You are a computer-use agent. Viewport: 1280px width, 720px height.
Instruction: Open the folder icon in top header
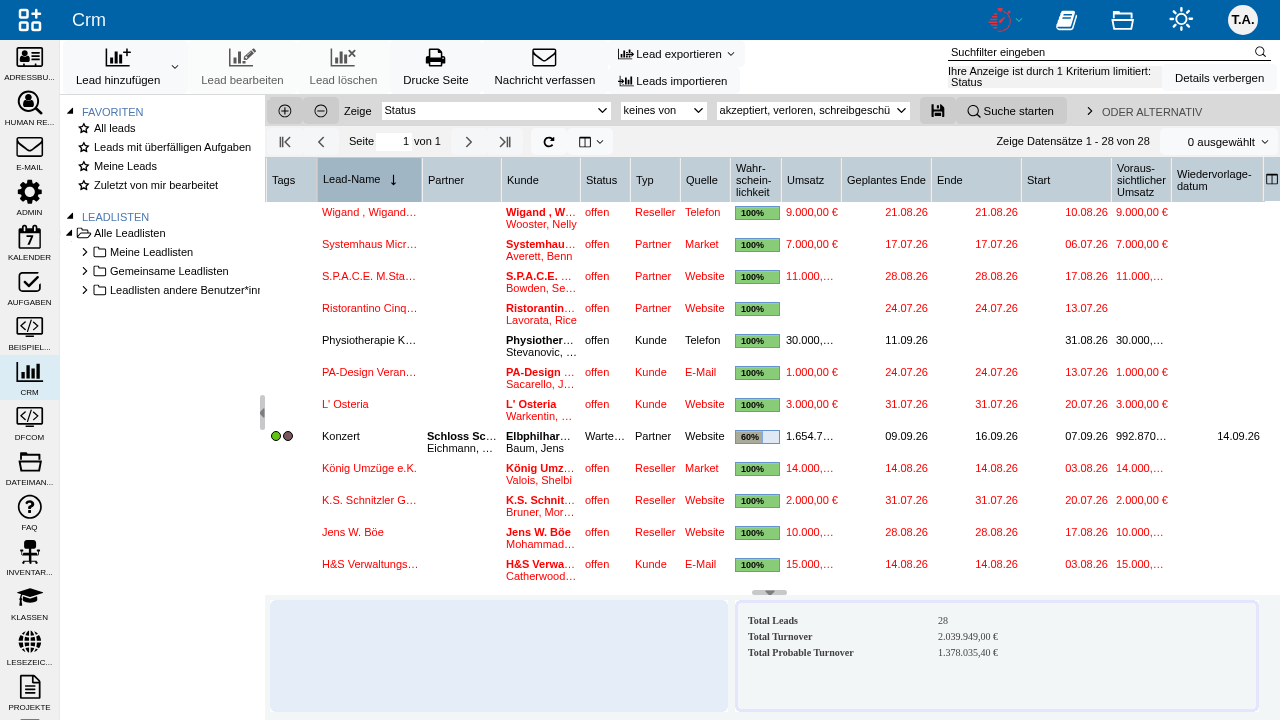1122,20
